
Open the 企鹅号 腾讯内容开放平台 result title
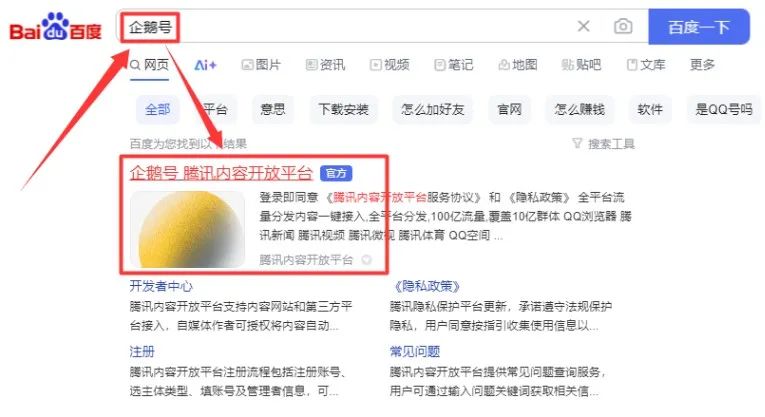coord(221,173)
